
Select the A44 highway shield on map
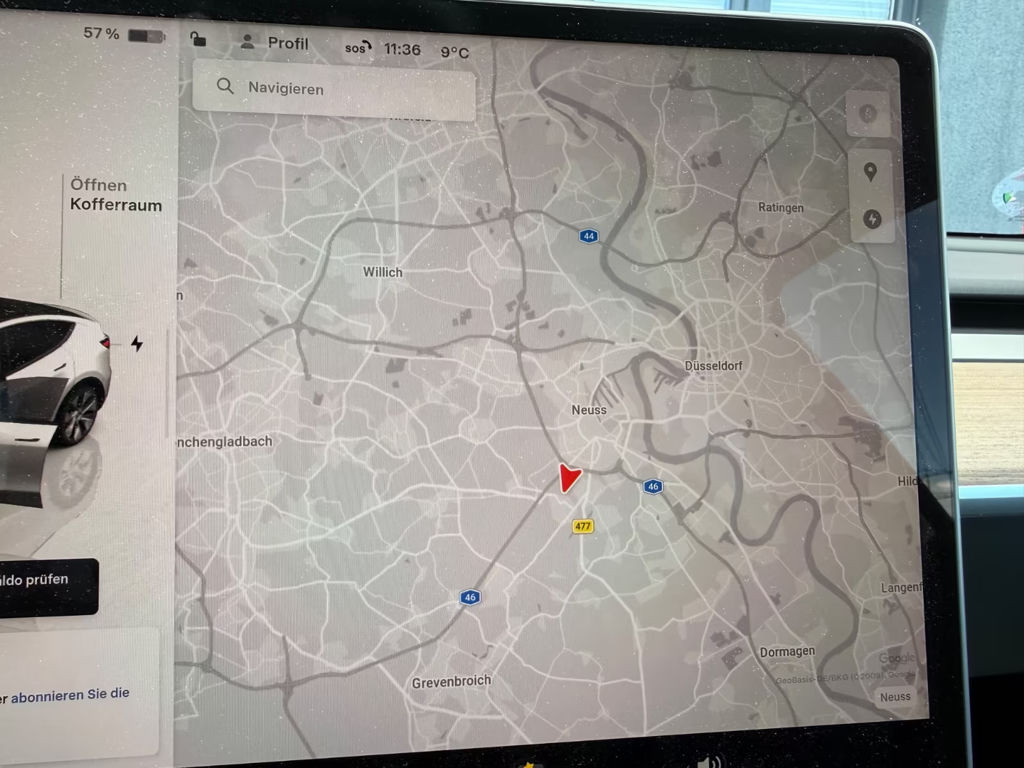click(x=588, y=236)
